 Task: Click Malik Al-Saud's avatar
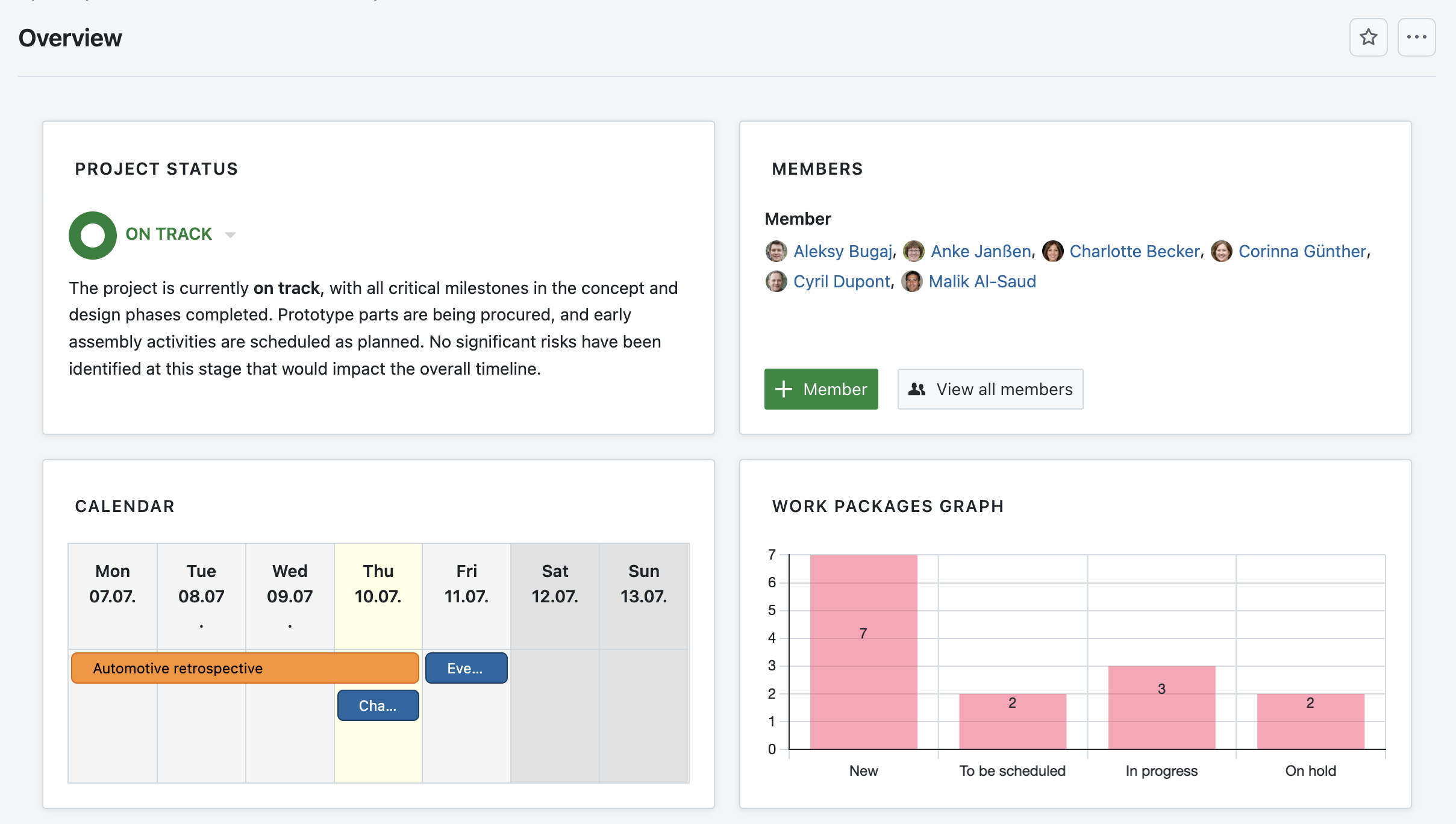pos(911,281)
